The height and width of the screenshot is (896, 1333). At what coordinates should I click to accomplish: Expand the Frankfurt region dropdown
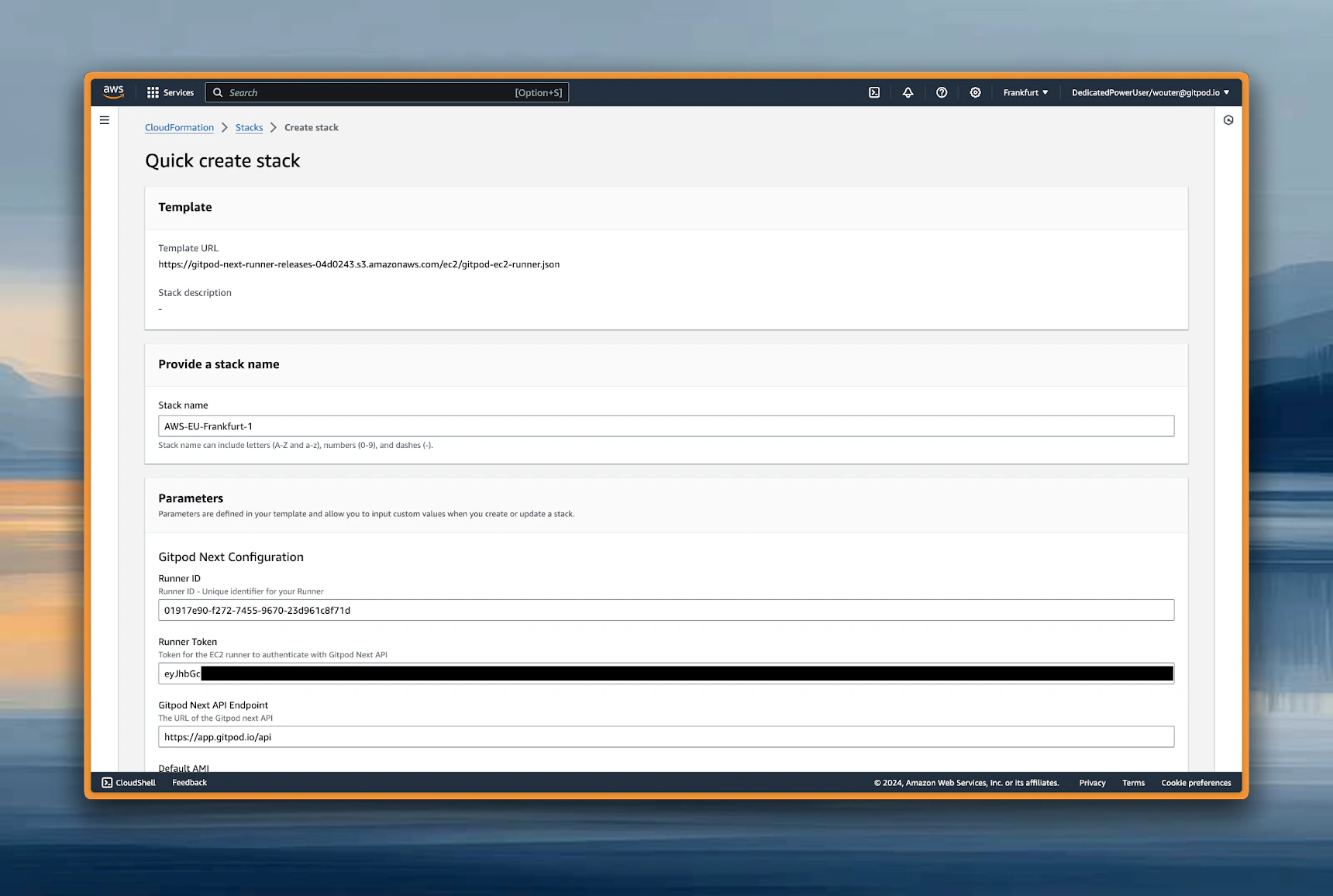pyautogui.click(x=1025, y=92)
